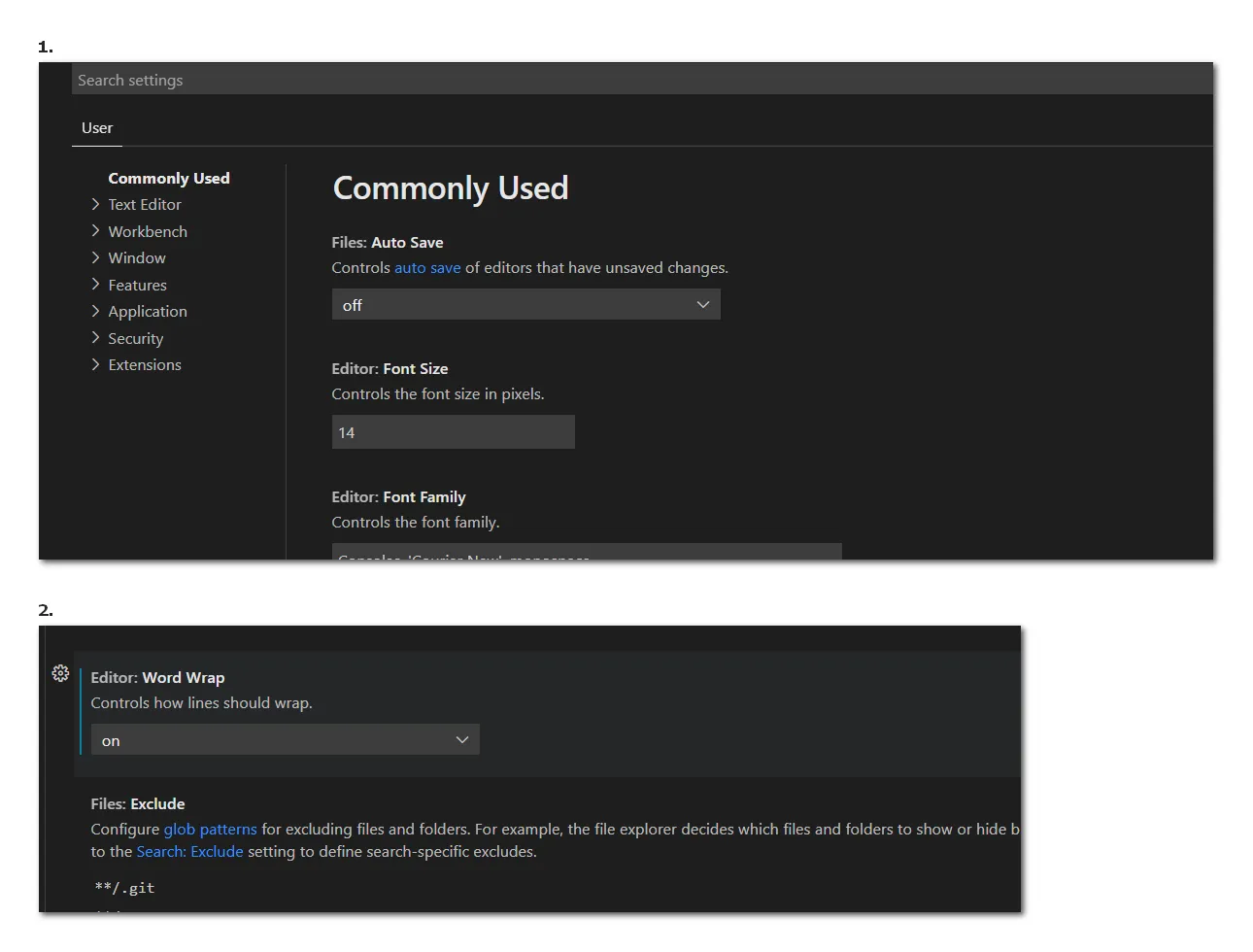The height and width of the screenshot is (952, 1253).
Task: Open the 'glob patterns' link
Action: [x=210, y=830]
